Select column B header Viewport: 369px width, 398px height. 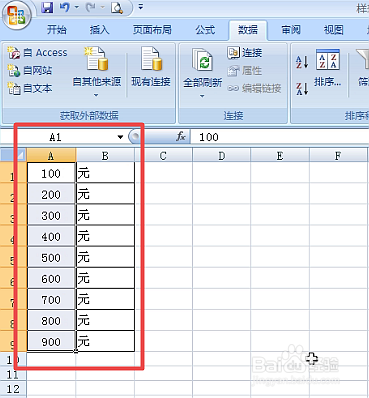click(x=105, y=156)
